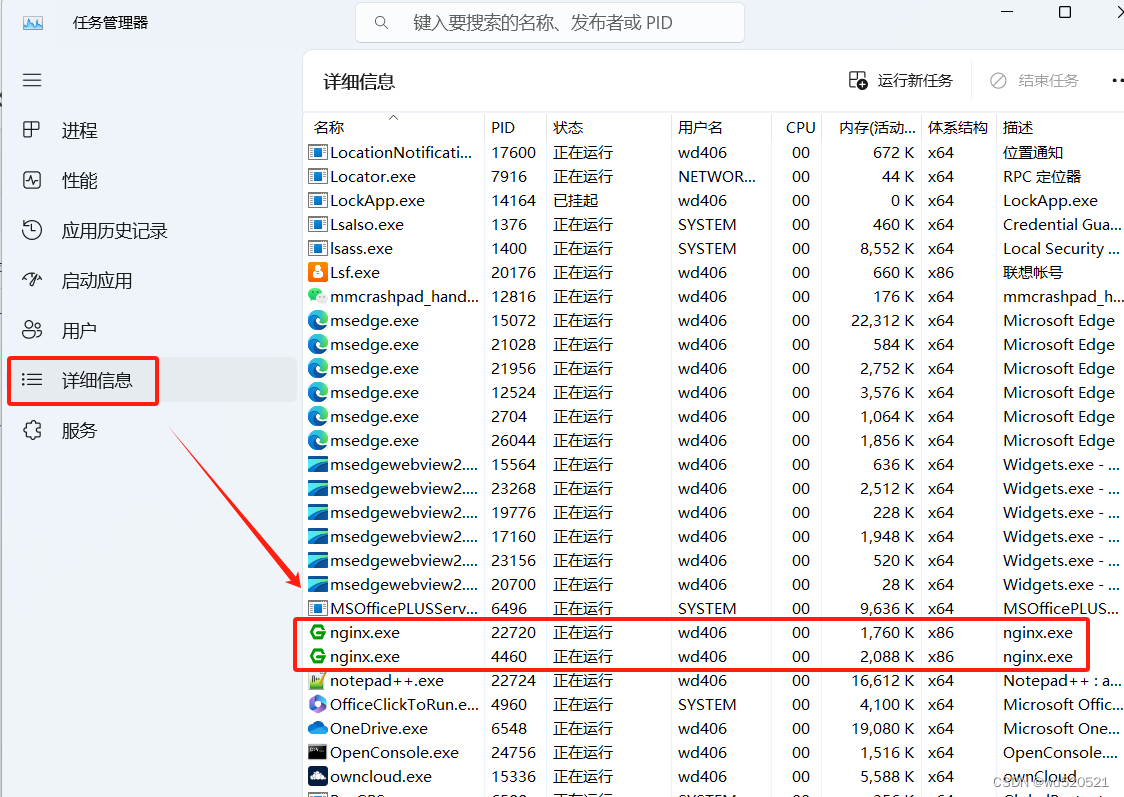Click the Edge icon for PID 15072
The height and width of the screenshot is (797, 1124).
pos(318,320)
